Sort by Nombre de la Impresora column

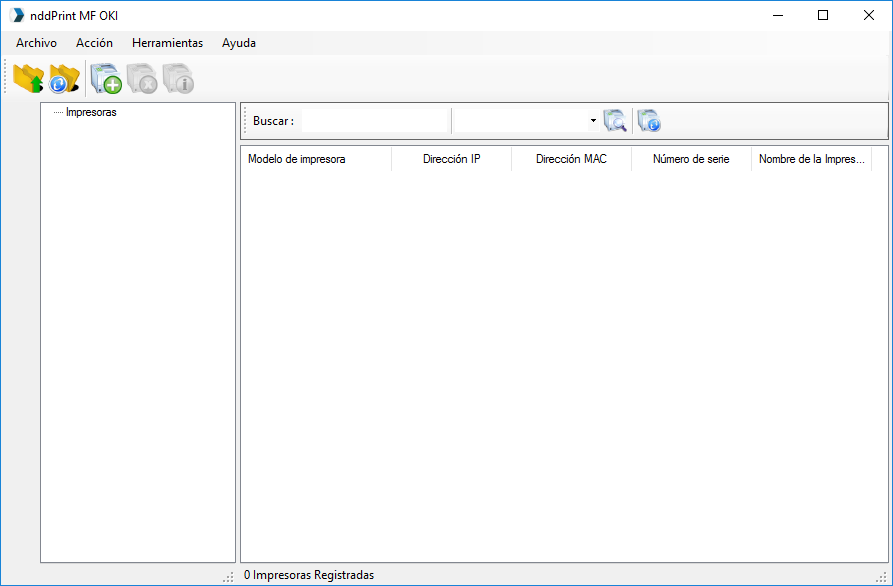[812, 159]
